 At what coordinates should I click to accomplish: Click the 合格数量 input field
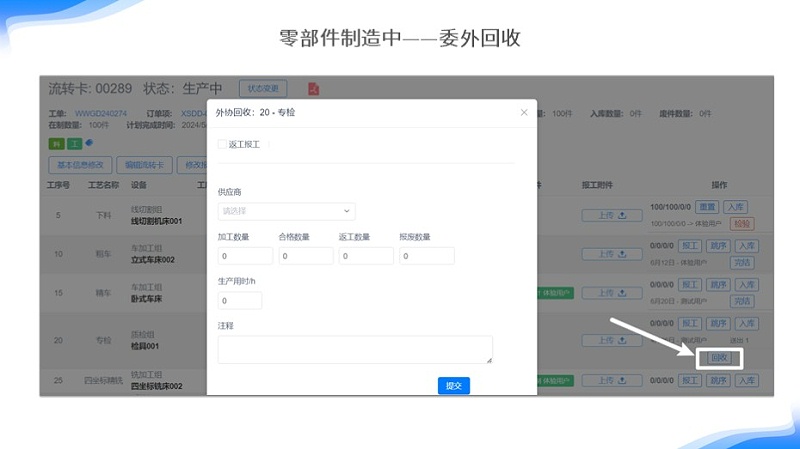[x=305, y=256]
